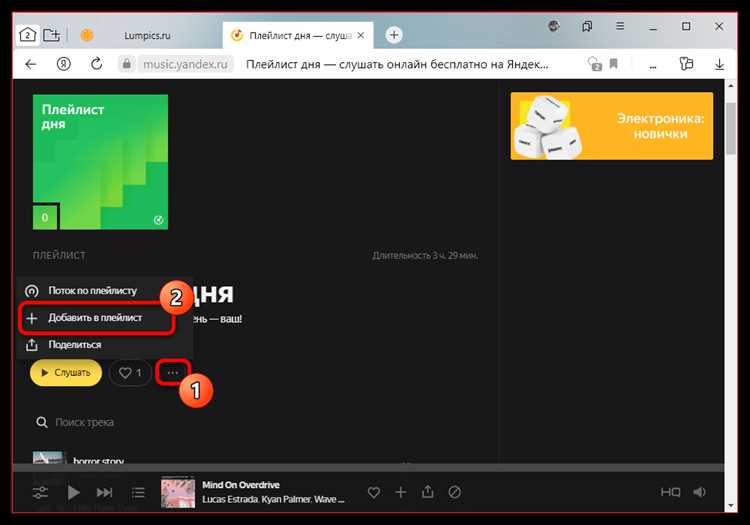Click the scrollbar down arrow
This screenshot has height=525, width=750.
pos(730,506)
